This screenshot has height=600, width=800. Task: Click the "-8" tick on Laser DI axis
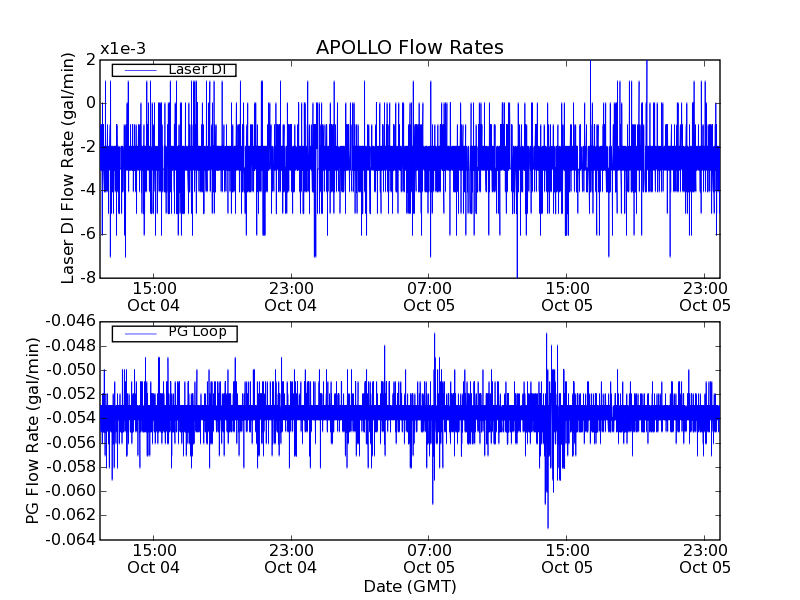point(87,278)
